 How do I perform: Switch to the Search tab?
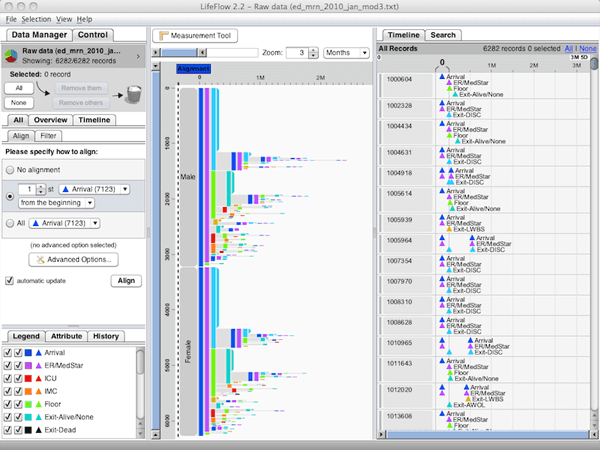[x=443, y=35]
